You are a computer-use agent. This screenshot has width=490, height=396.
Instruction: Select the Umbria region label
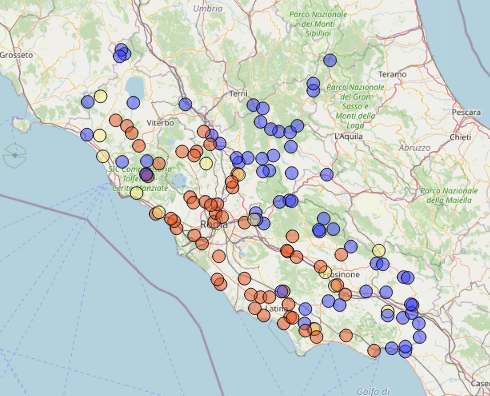tap(208, 9)
